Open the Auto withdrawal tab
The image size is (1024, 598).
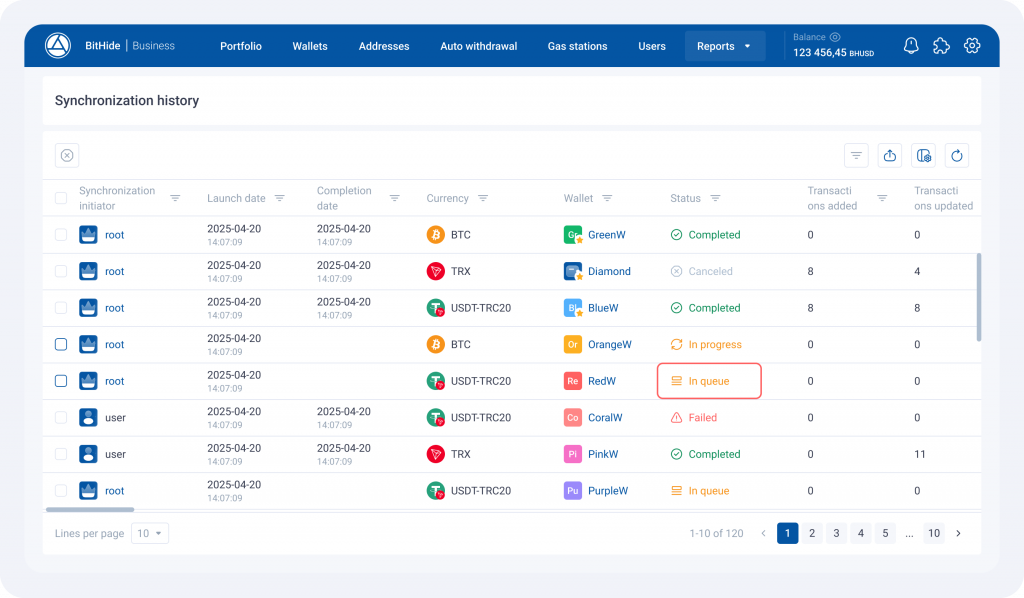(x=479, y=46)
